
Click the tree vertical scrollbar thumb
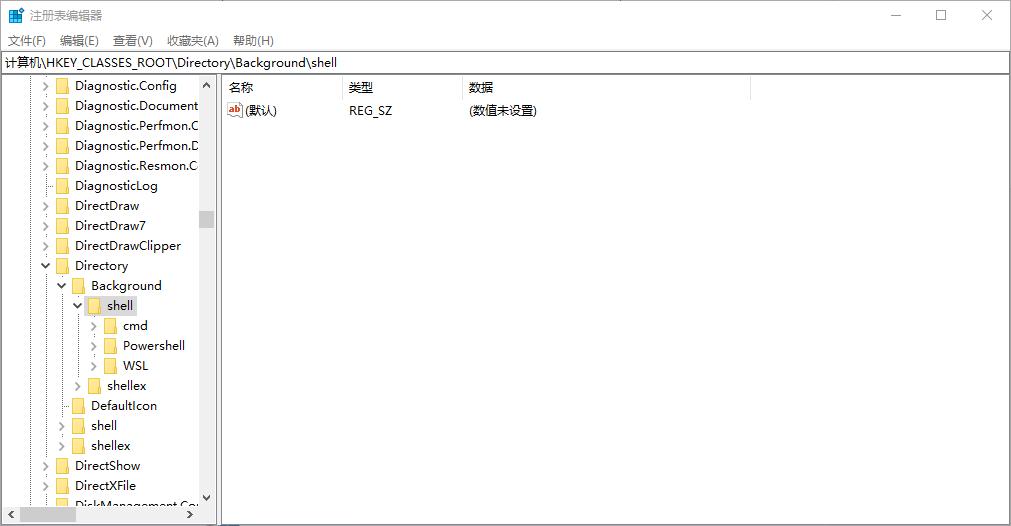tap(206, 219)
